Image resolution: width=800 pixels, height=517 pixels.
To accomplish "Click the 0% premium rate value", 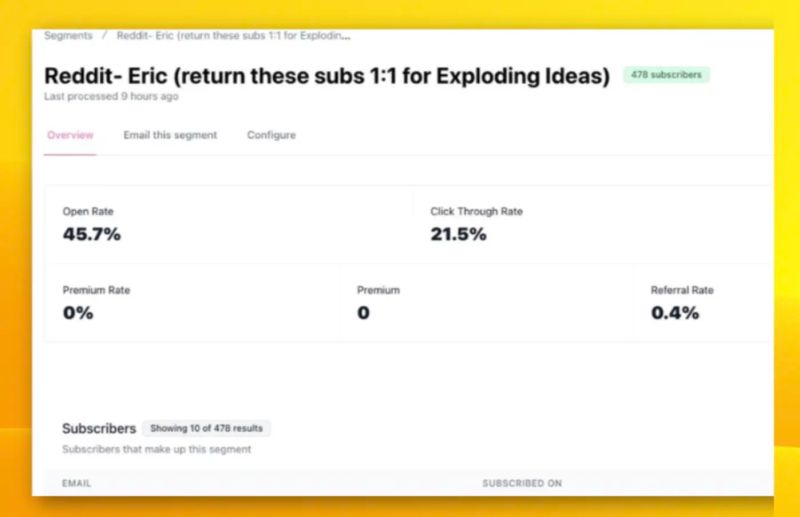I will click(x=77, y=313).
